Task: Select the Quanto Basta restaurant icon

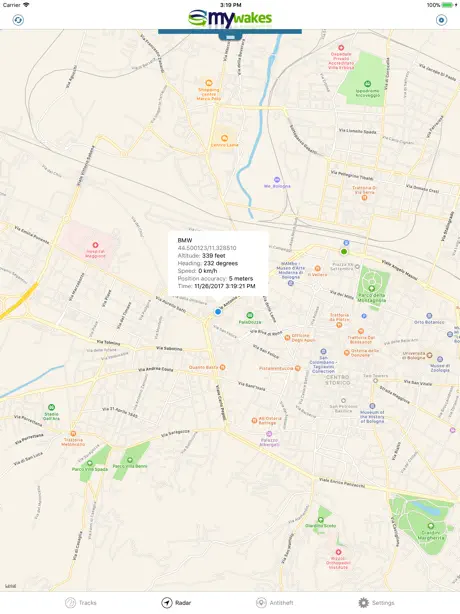Action: click(x=222, y=367)
